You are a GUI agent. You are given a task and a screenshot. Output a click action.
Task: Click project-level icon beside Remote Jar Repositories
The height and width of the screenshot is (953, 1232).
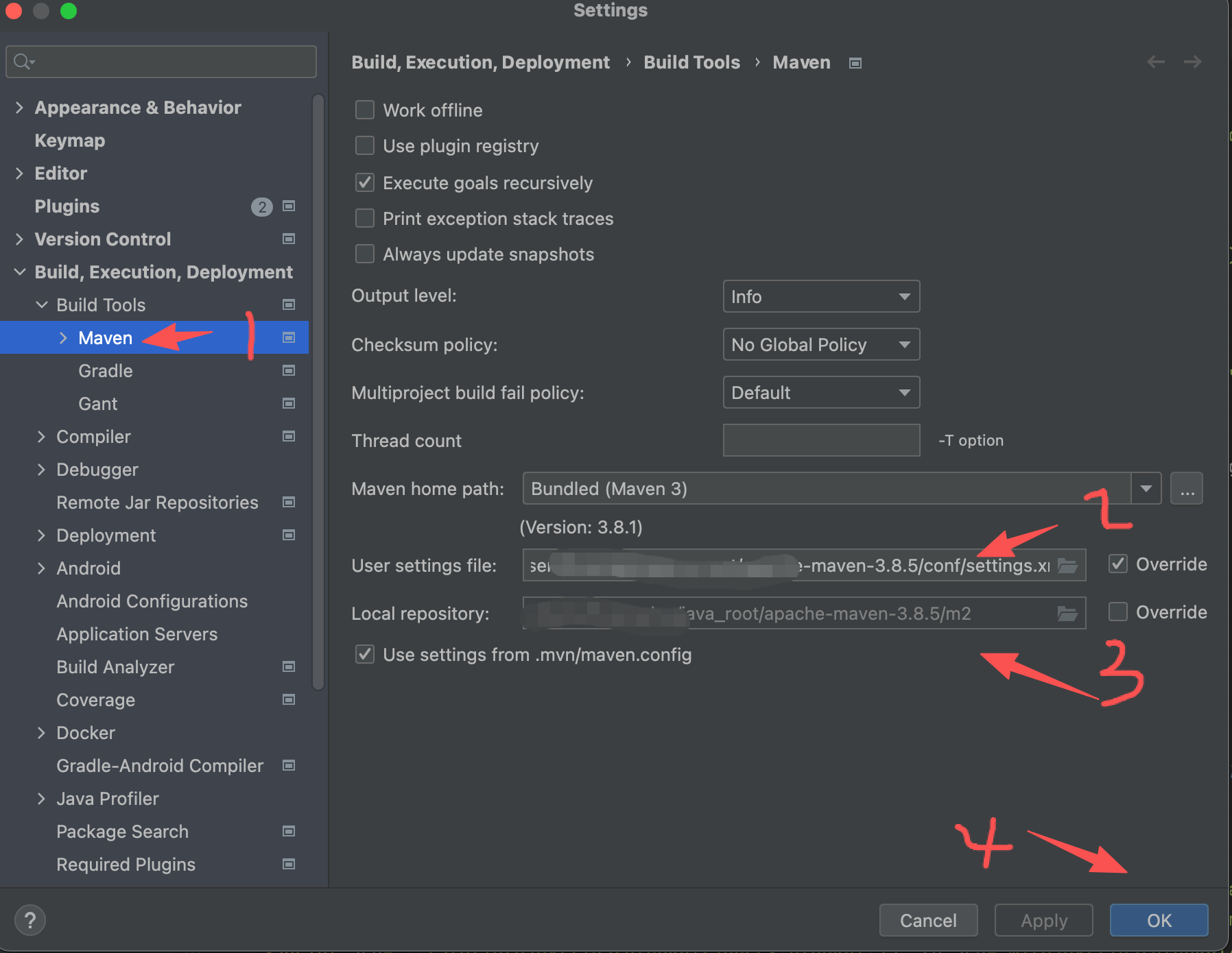point(289,502)
